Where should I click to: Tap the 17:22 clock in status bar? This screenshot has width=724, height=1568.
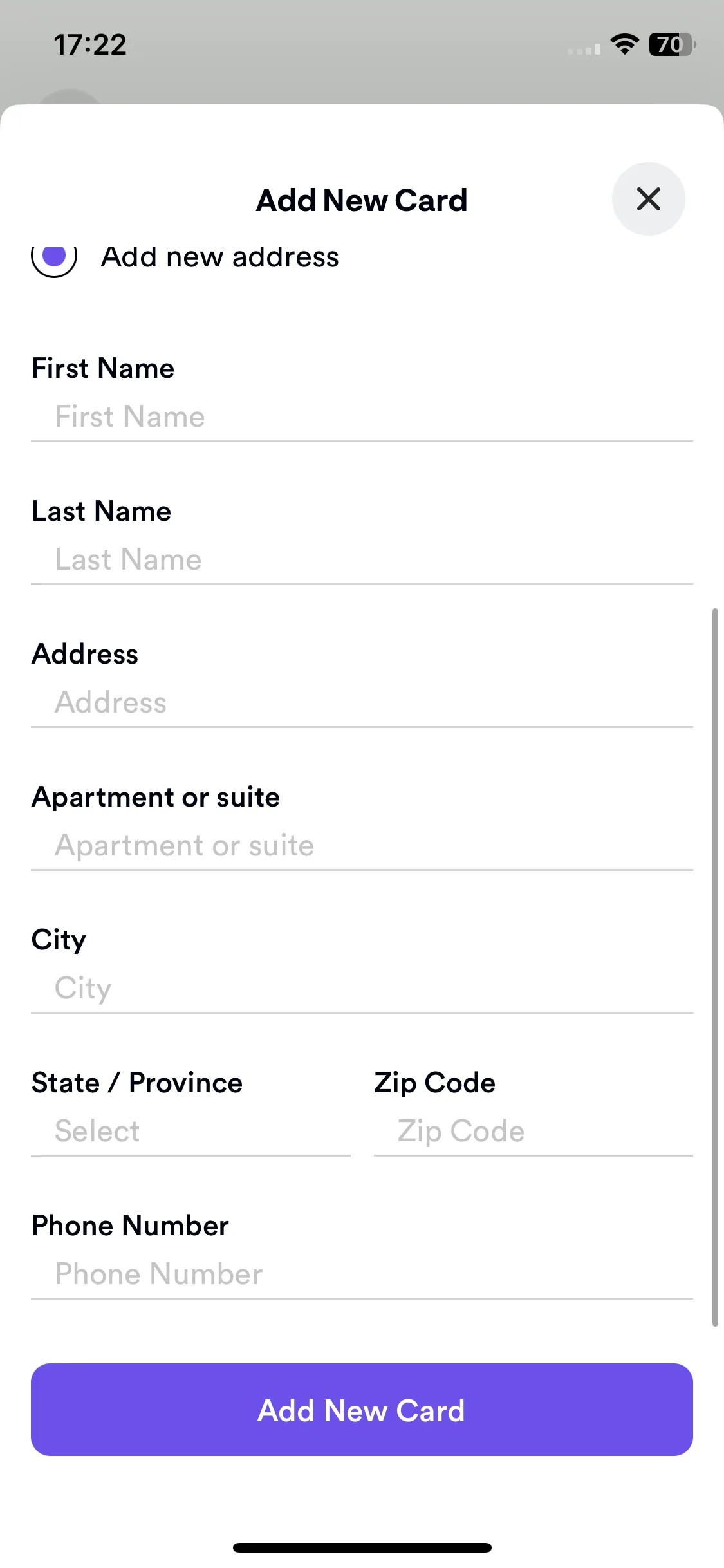90,45
